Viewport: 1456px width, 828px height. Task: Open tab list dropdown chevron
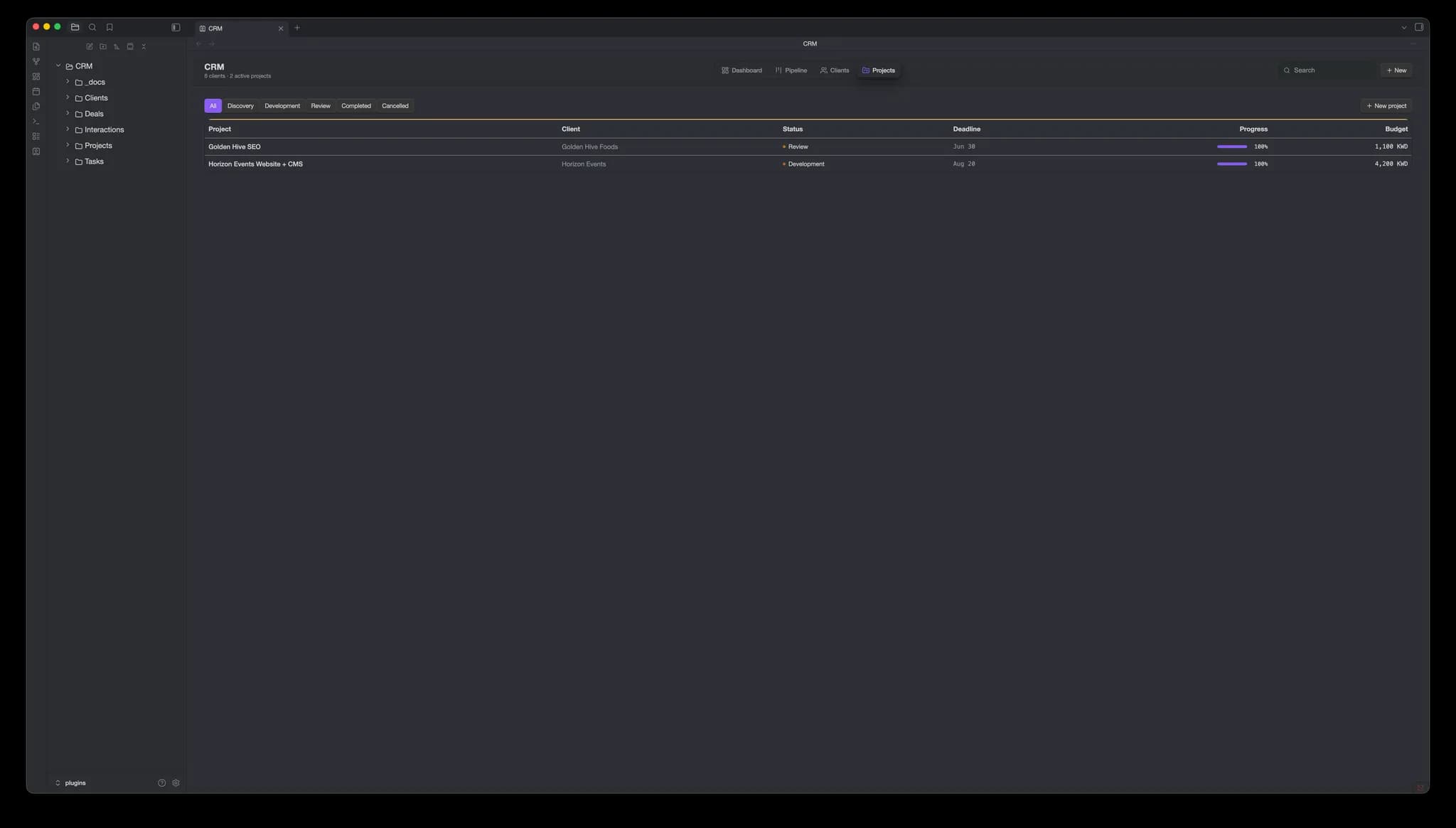coord(1404,28)
